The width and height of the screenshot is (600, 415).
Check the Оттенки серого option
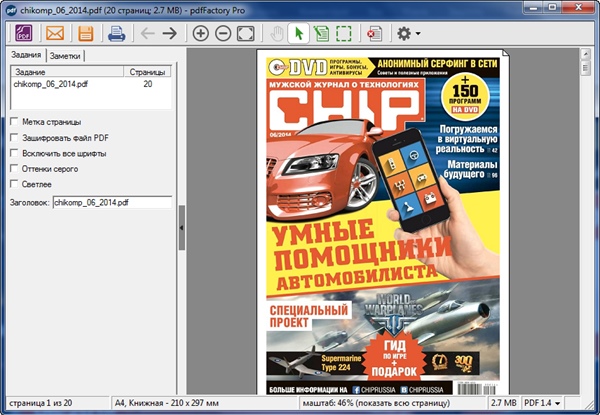point(13,169)
